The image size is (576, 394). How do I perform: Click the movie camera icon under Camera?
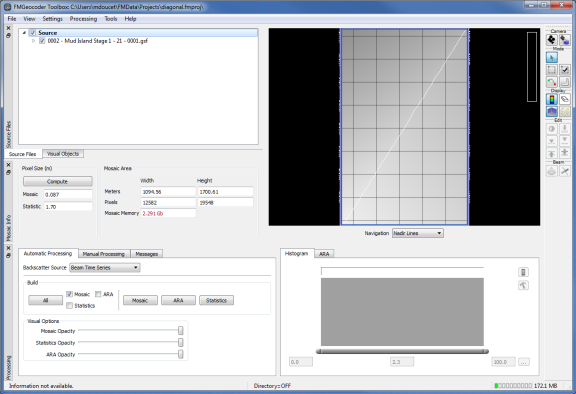(564, 40)
